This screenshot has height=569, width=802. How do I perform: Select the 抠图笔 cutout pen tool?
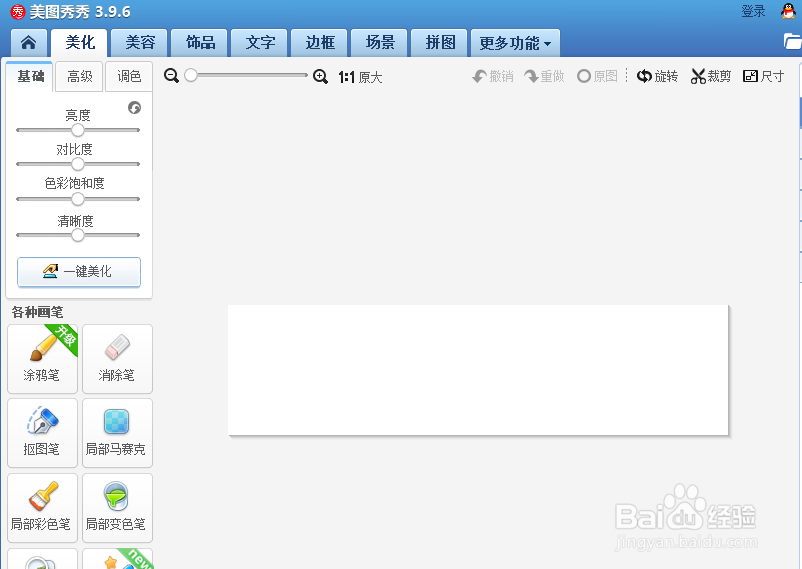(42, 433)
